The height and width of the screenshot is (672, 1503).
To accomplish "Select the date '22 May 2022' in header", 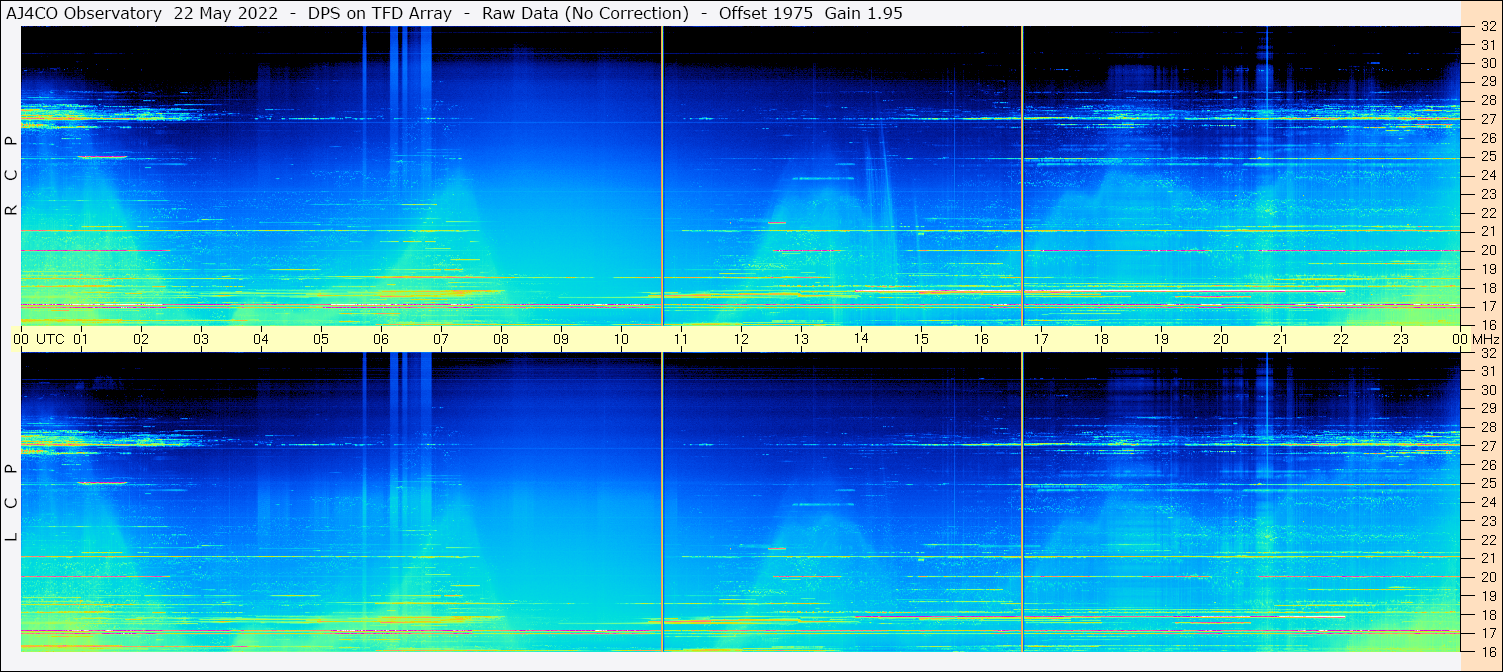I will 226,13.
